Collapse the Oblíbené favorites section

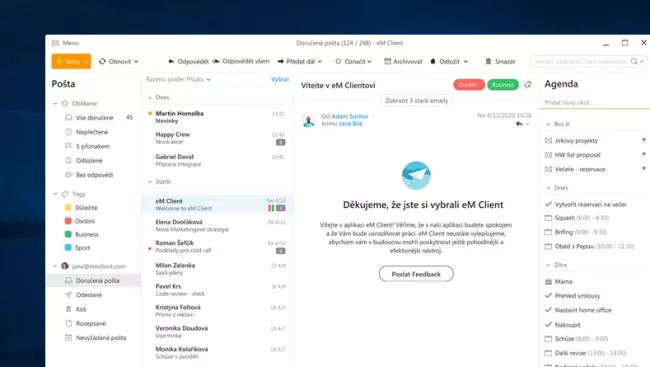tap(55, 103)
